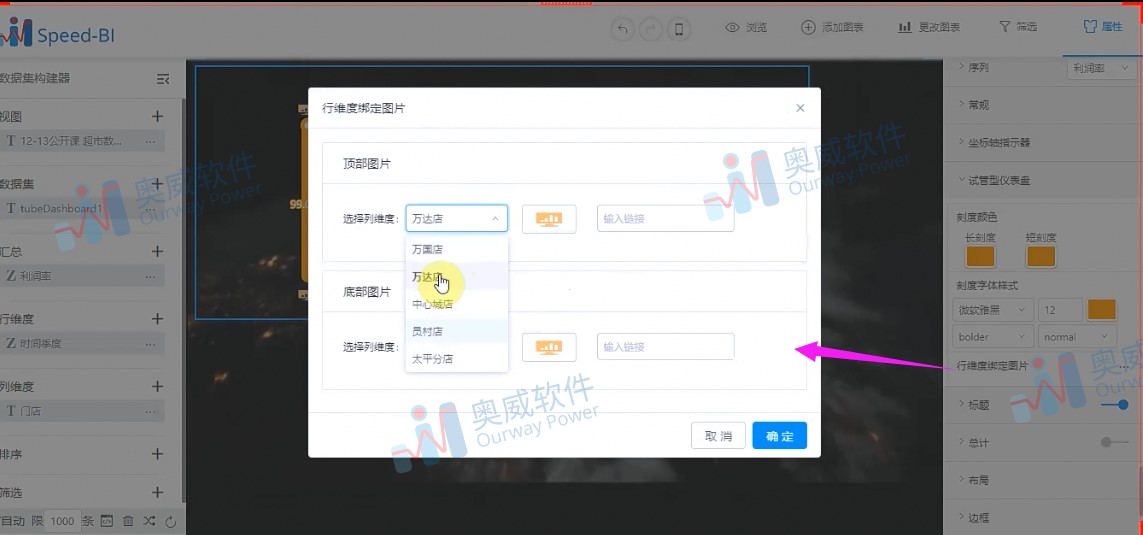Choose image for 顶部图片 via picture button

point(549,219)
